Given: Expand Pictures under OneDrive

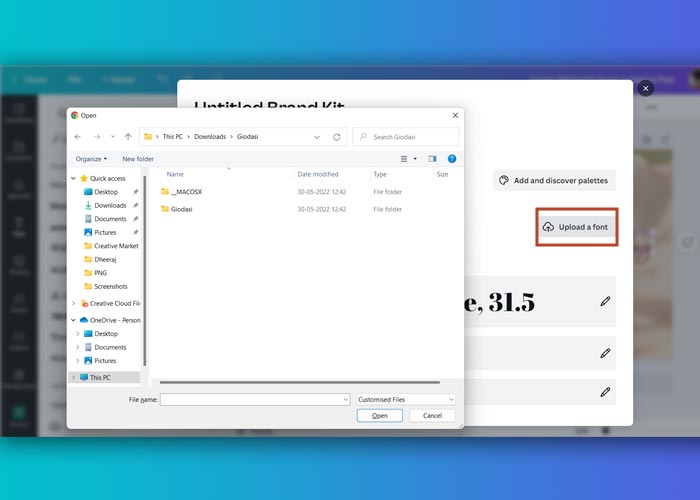Looking at the screenshot, I should click(x=78, y=360).
